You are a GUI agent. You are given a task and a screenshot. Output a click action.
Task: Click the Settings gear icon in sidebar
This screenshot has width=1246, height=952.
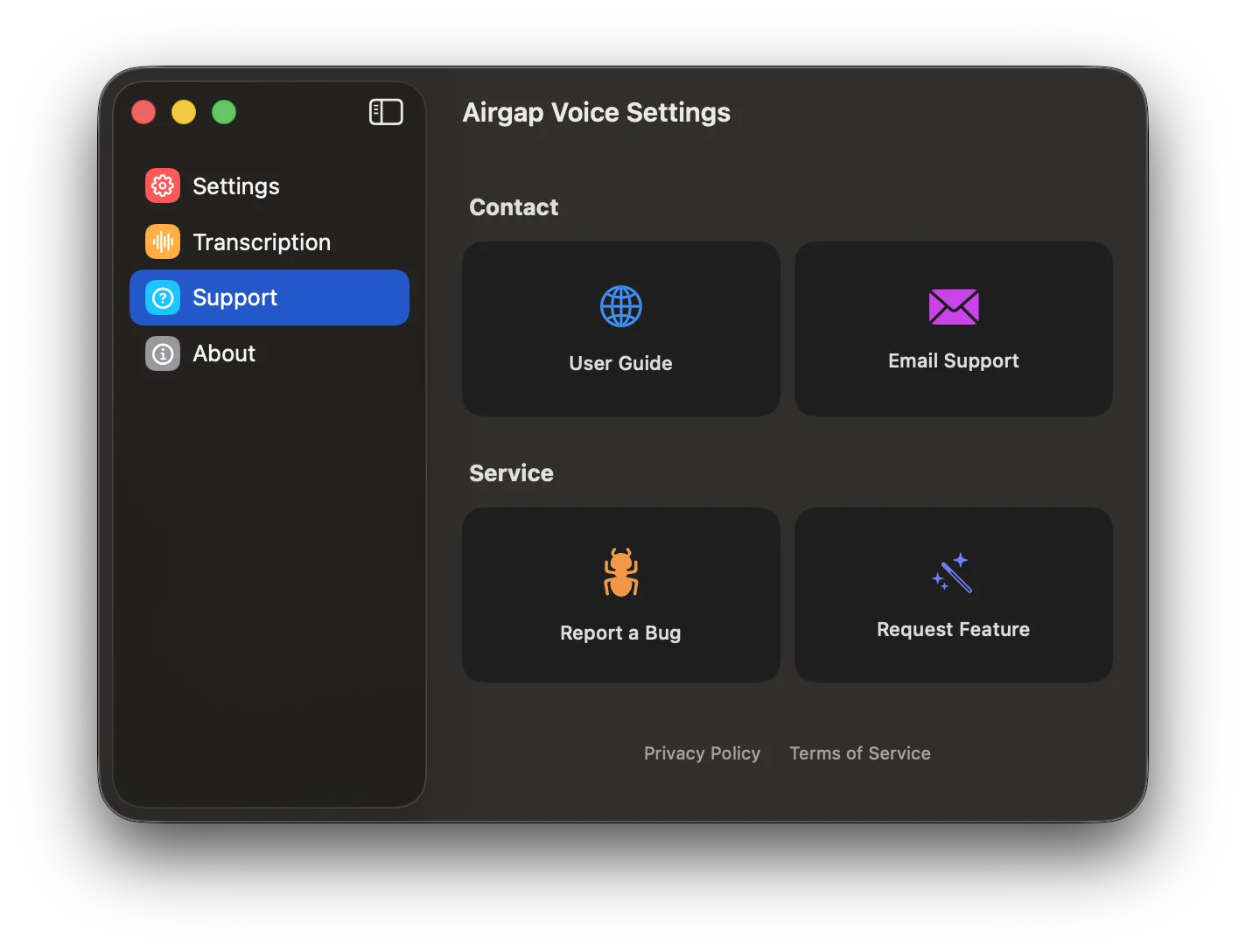[x=162, y=185]
